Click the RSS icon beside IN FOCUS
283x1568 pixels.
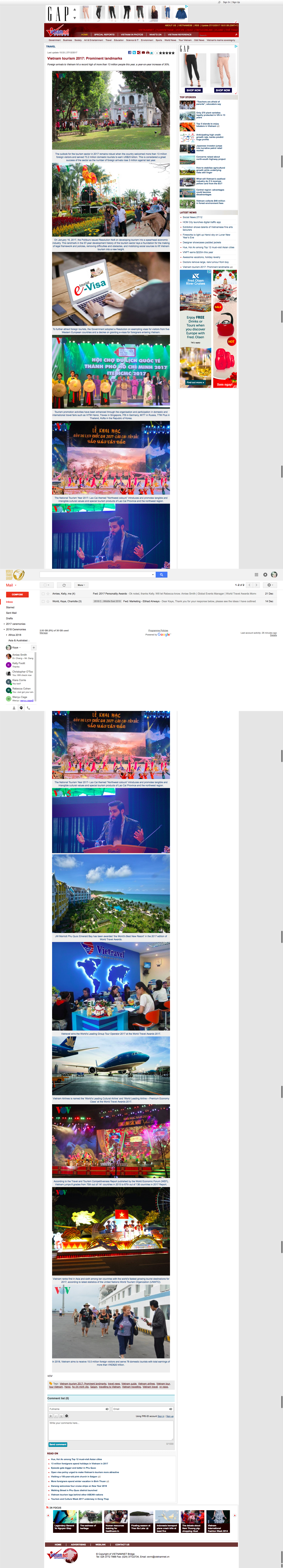(48, 1508)
